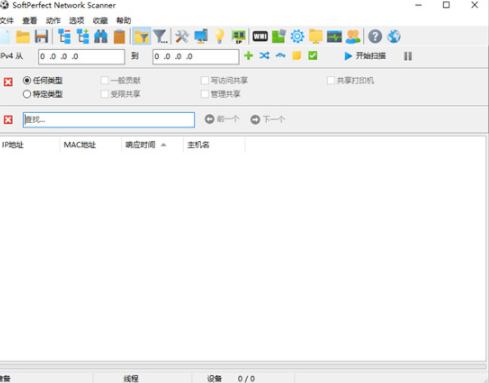Click the users accounts icon
Screen dimensions: 489x383
pyautogui.click(x=353, y=37)
